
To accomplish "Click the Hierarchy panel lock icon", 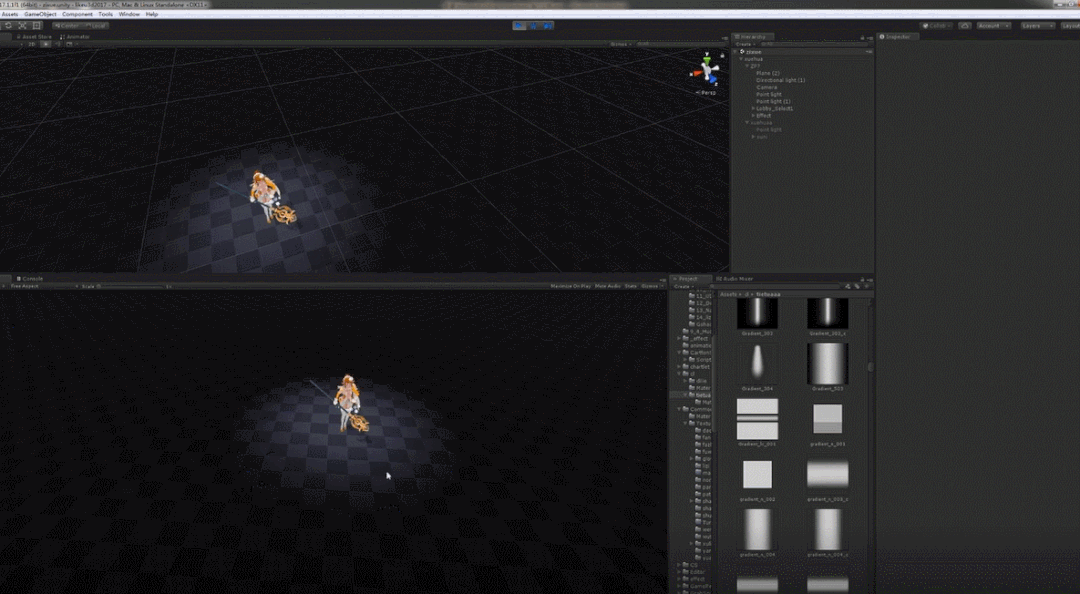I will (x=864, y=36).
